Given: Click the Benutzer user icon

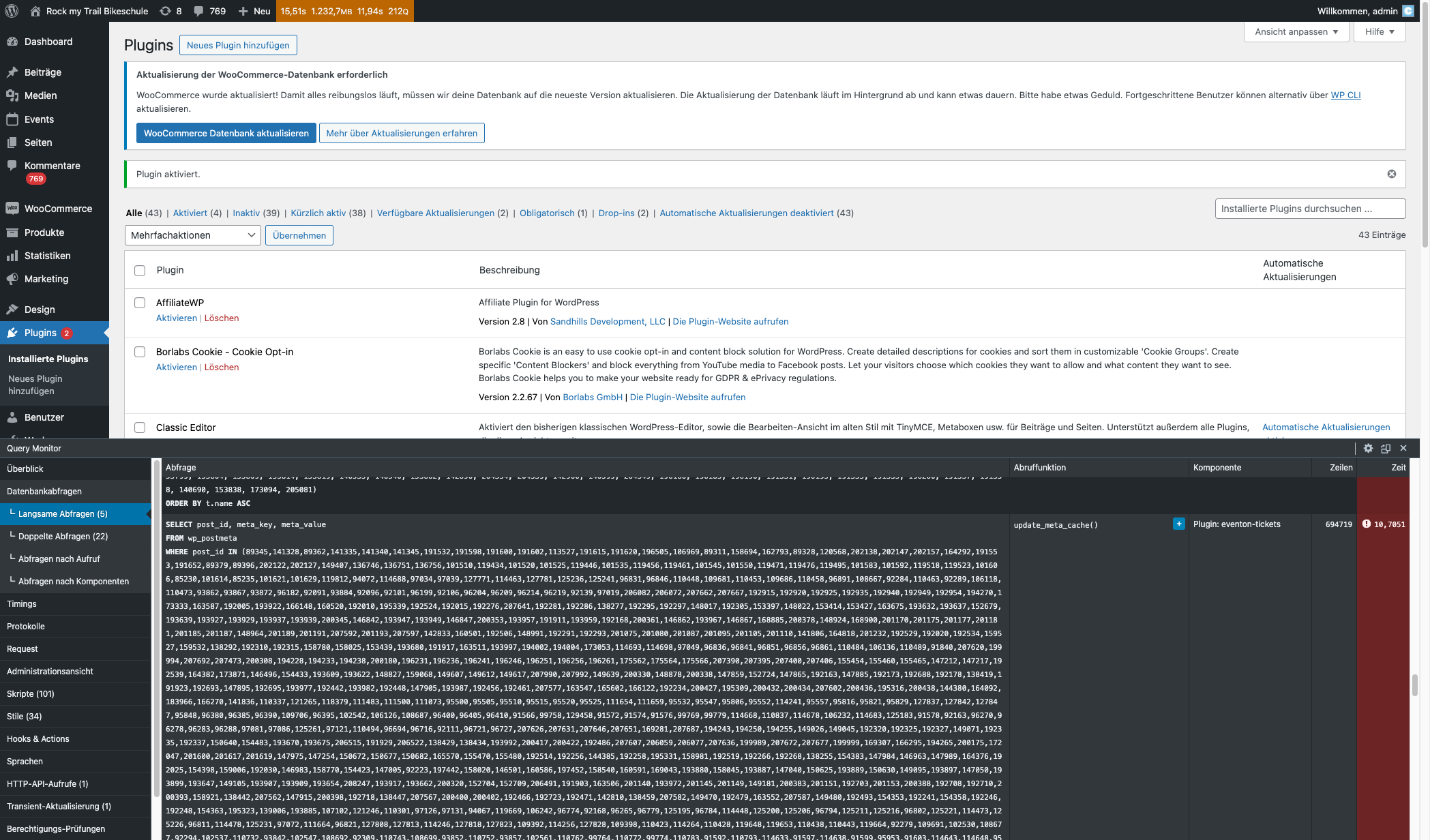Looking at the screenshot, I should 12,417.
